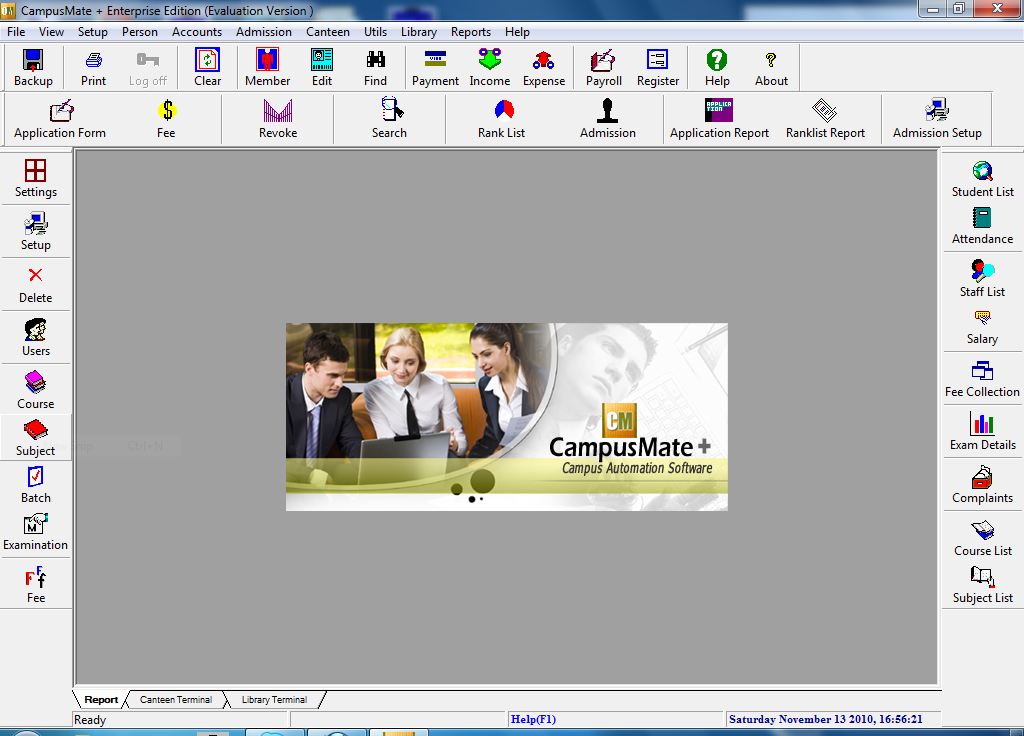Open Batch in the left sidebar

pos(35,484)
